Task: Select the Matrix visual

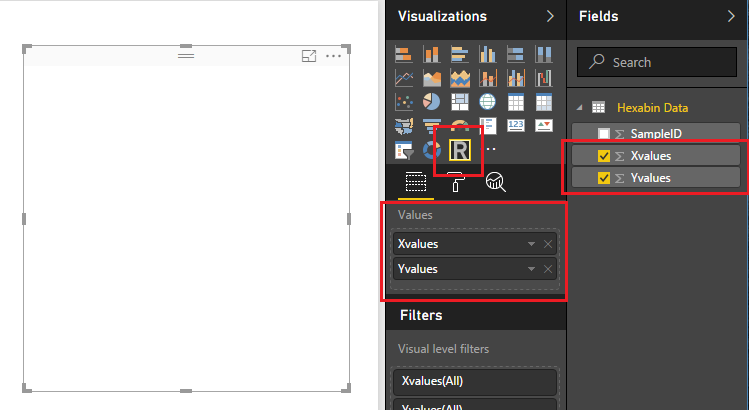Action: tap(544, 102)
